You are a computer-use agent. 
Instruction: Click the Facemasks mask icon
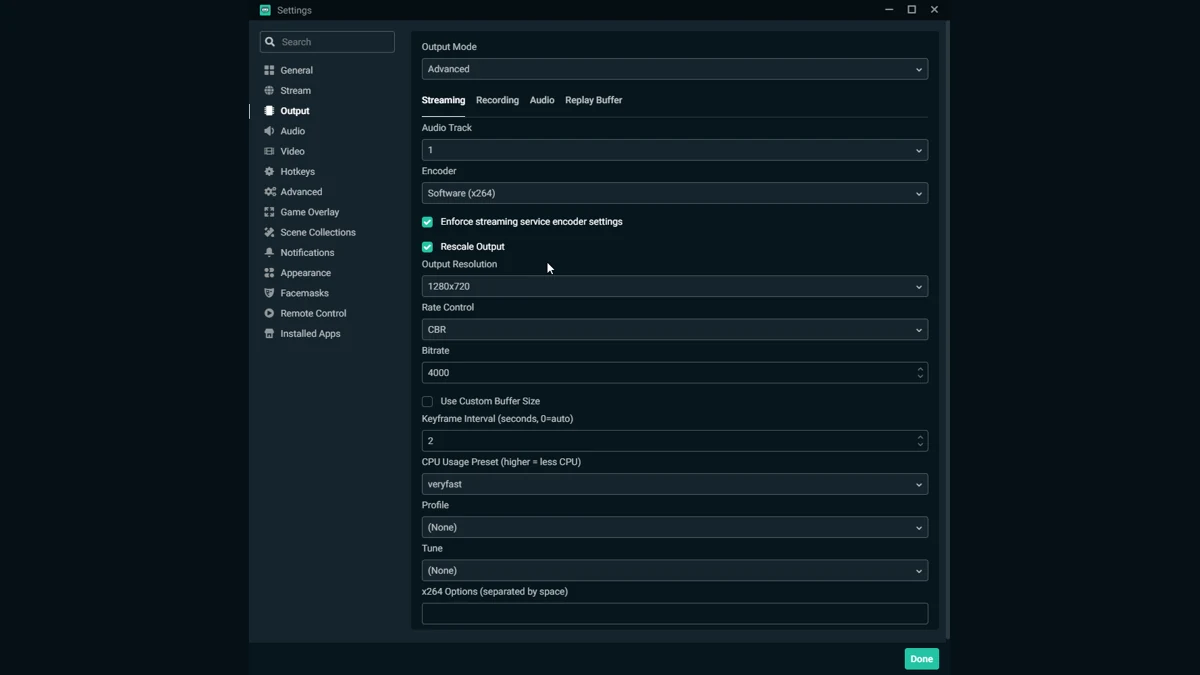[269, 293]
